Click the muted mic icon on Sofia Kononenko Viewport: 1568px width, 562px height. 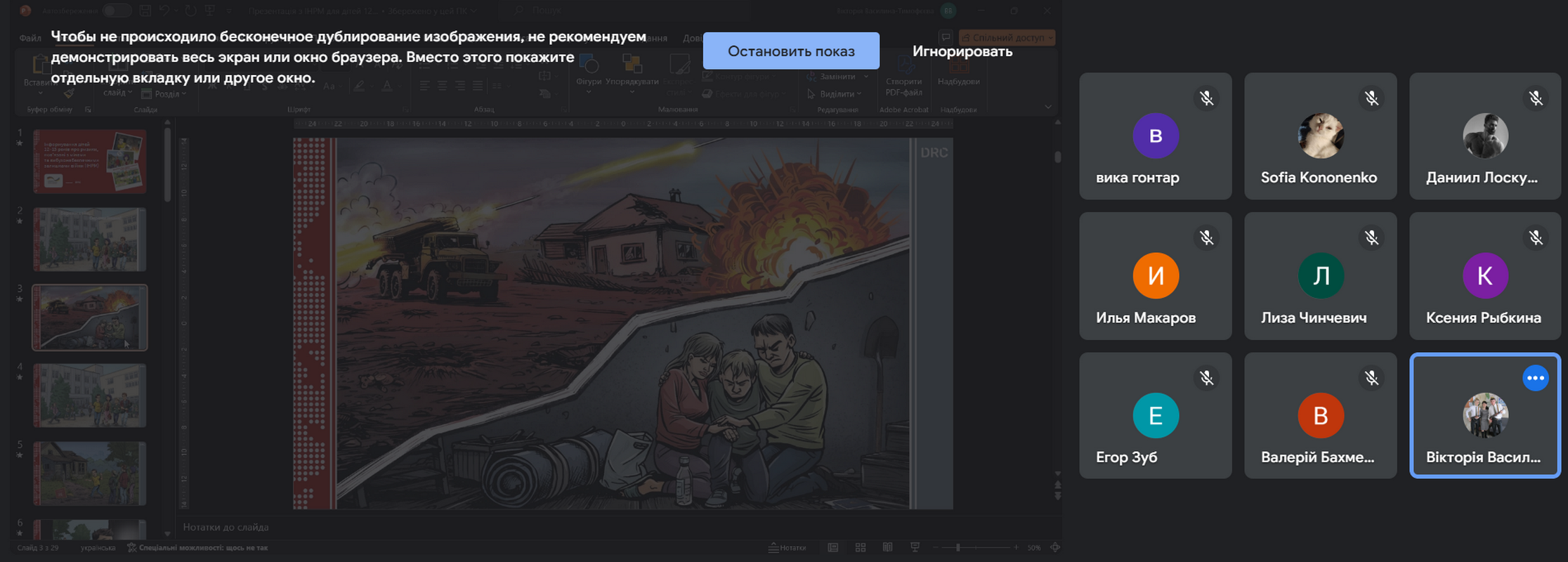[x=1371, y=98]
